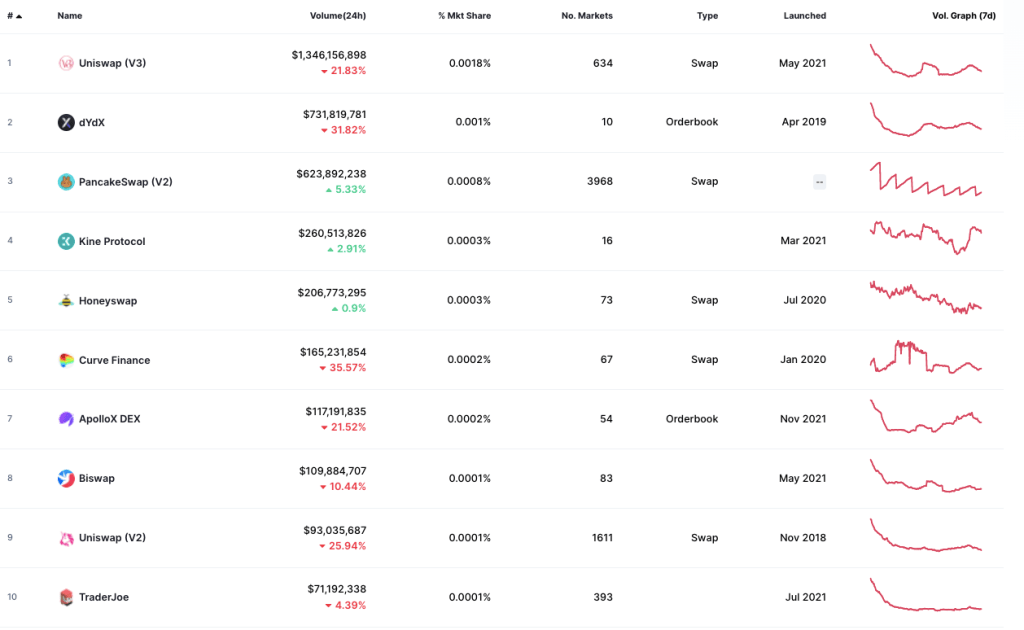The width and height of the screenshot is (1024, 630).
Task: Select the TraderJoe logo icon
Action: [x=66, y=597]
